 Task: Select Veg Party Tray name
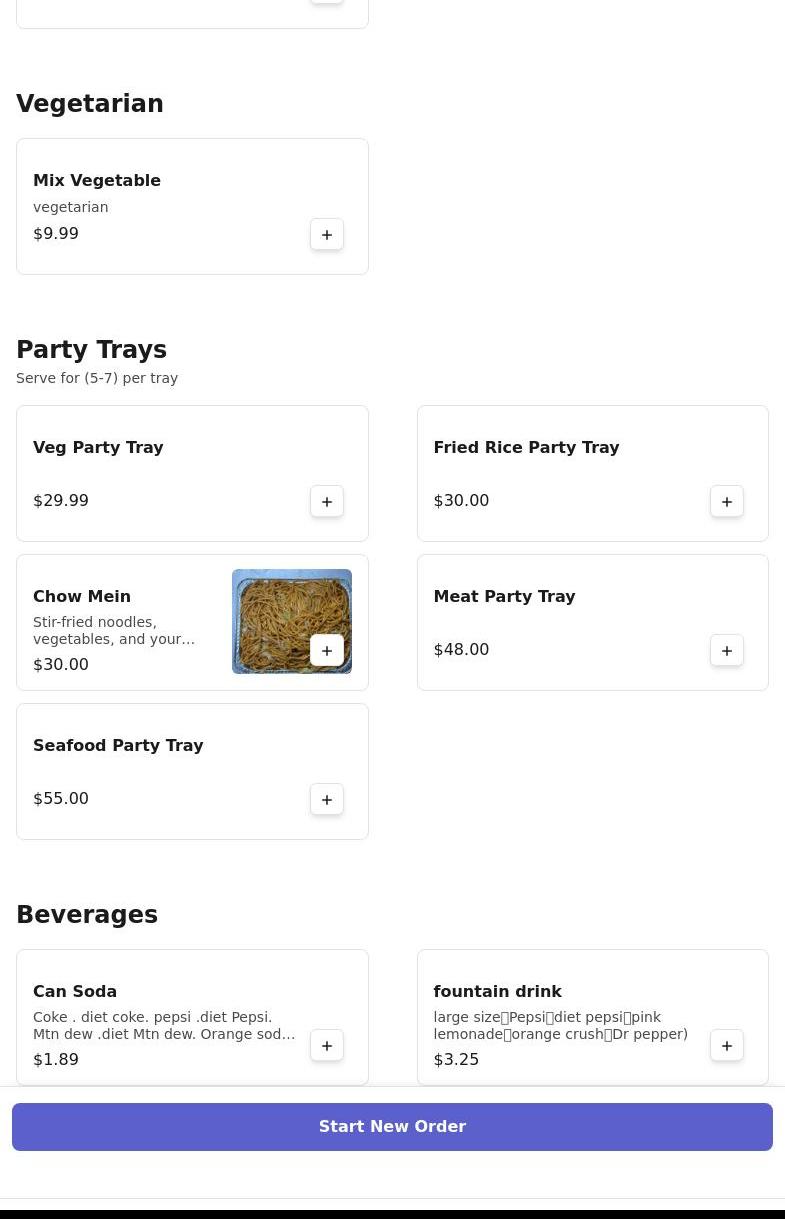(98, 448)
